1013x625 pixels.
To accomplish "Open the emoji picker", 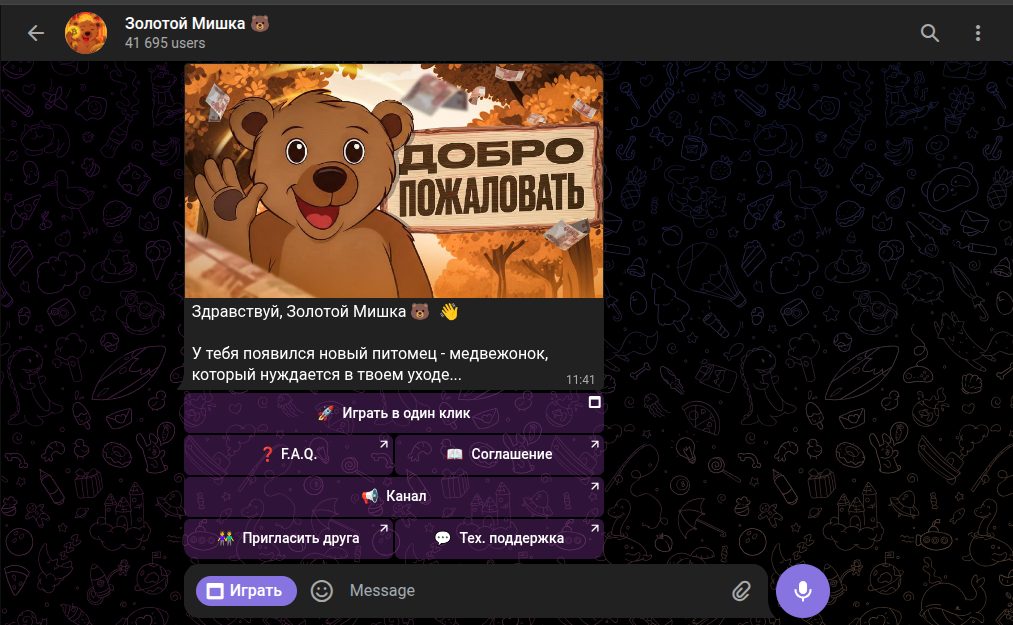I will click(322, 591).
